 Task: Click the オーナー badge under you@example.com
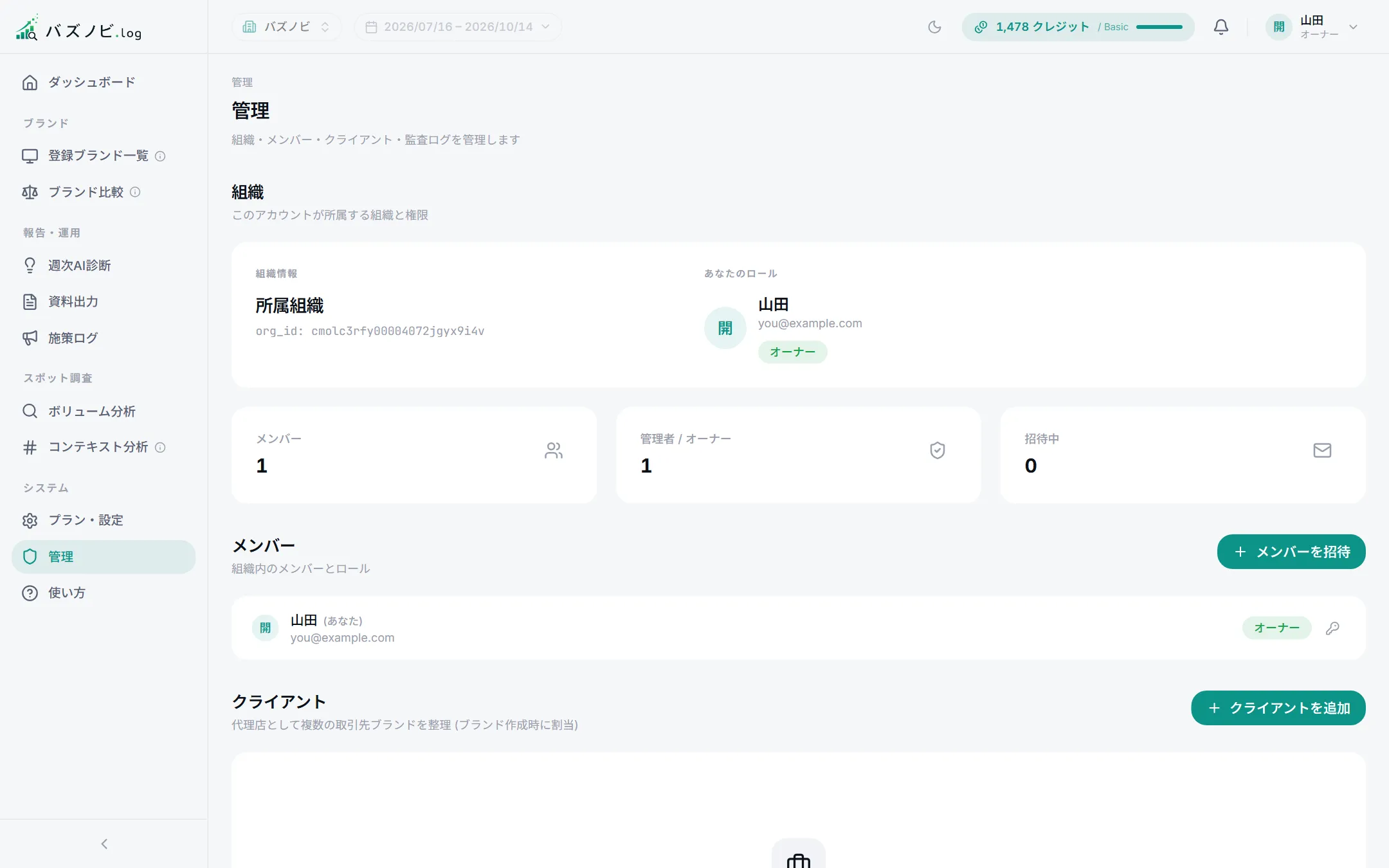click(792, 352)
